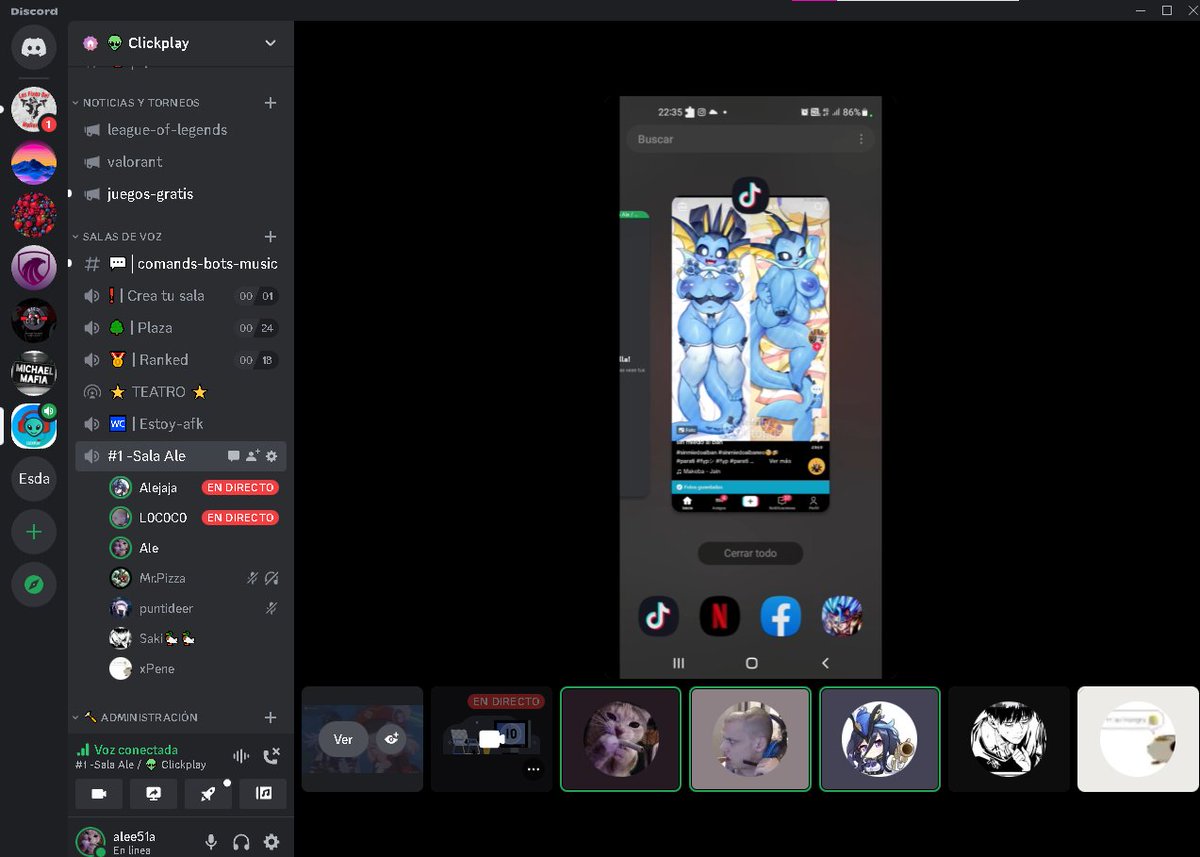This screenshot has width=1200, height=857.
Task: Collapse the Administración category
Action: point(141,717)
